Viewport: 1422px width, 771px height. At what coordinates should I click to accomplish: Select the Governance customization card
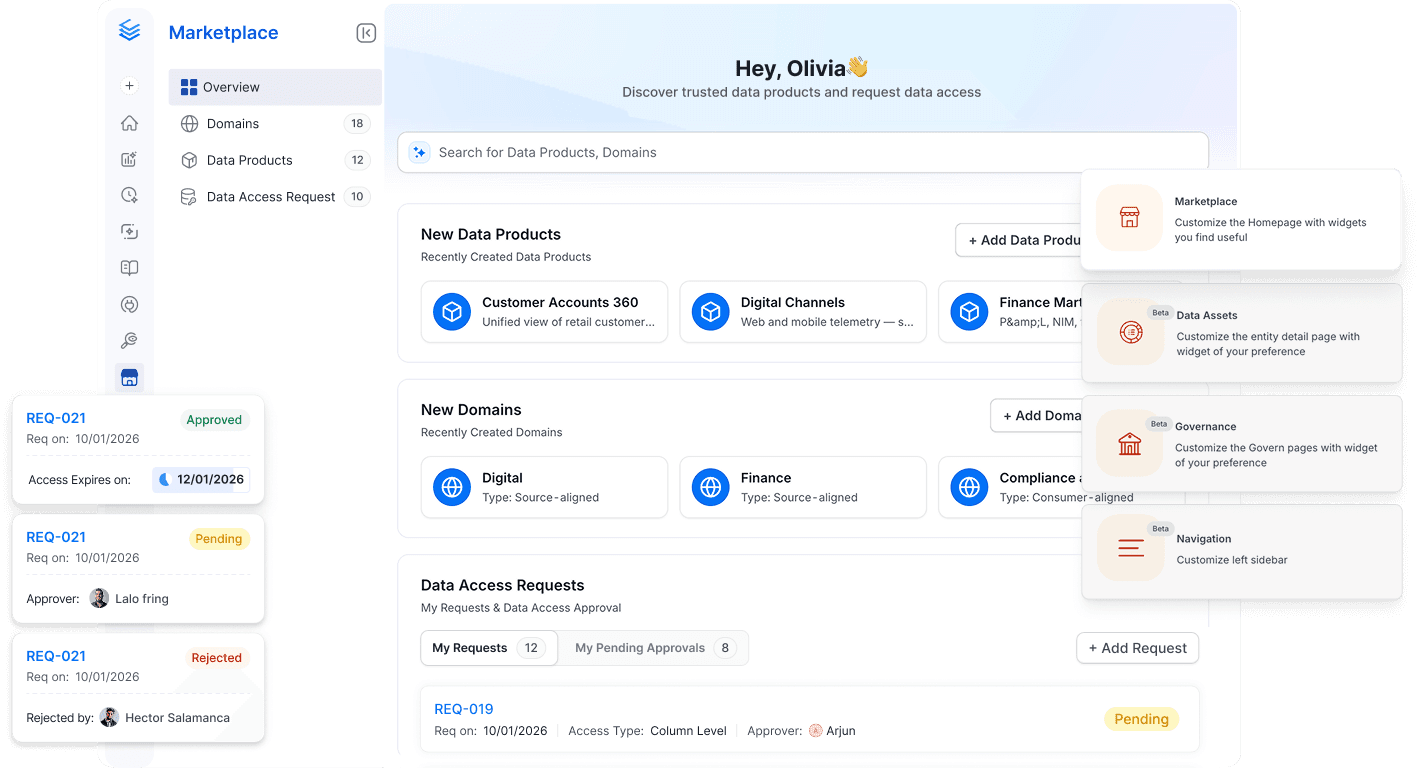click(1242, 443)
